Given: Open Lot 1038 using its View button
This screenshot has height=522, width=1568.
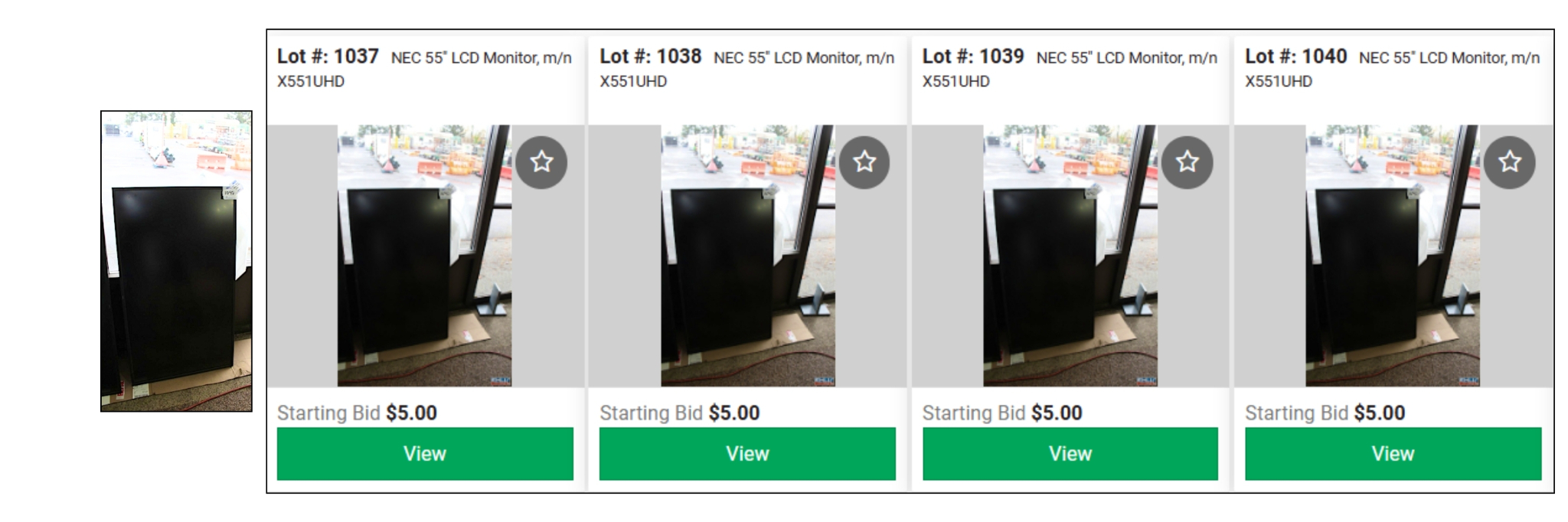Looking at the screenshot, I should (747, 454).
